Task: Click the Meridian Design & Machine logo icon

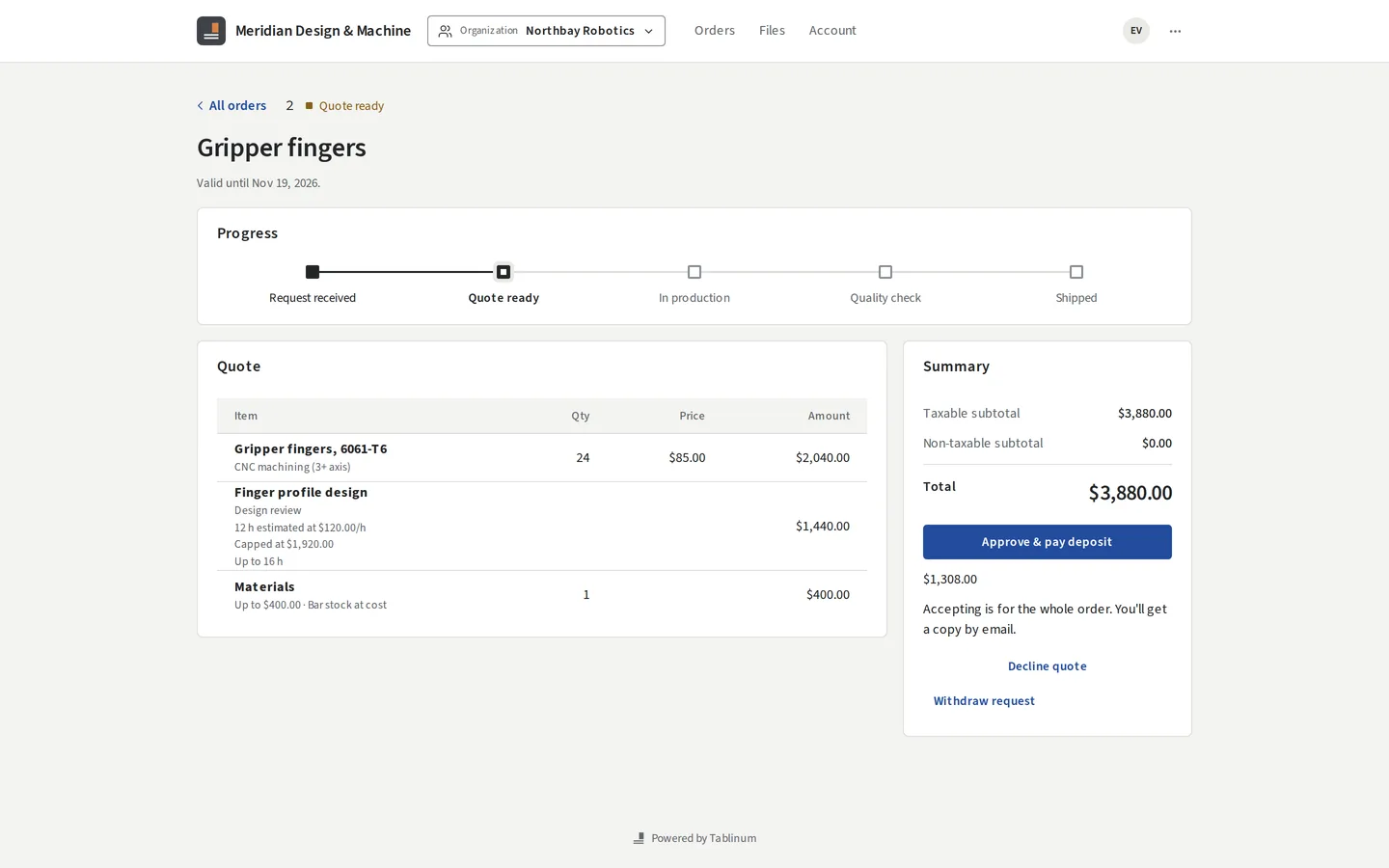Action: pyautogui.click(x=211, y=31)
